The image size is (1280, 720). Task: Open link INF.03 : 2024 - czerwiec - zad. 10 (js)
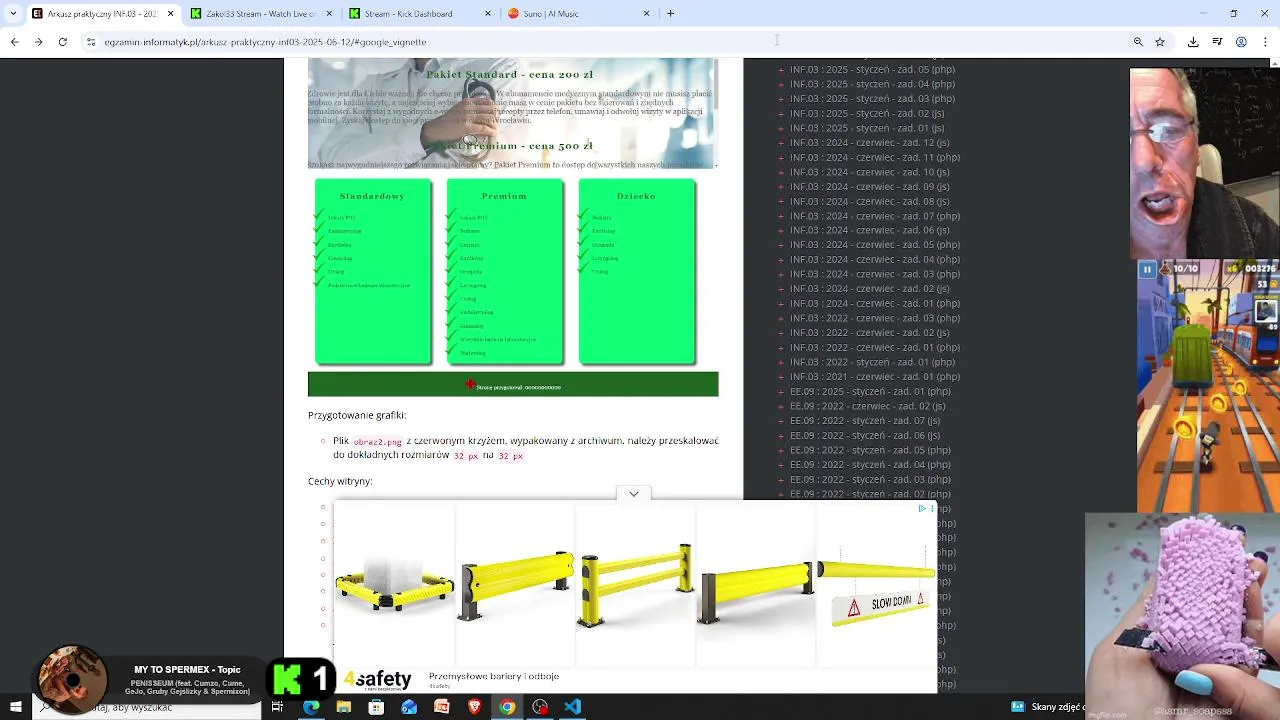870,172
